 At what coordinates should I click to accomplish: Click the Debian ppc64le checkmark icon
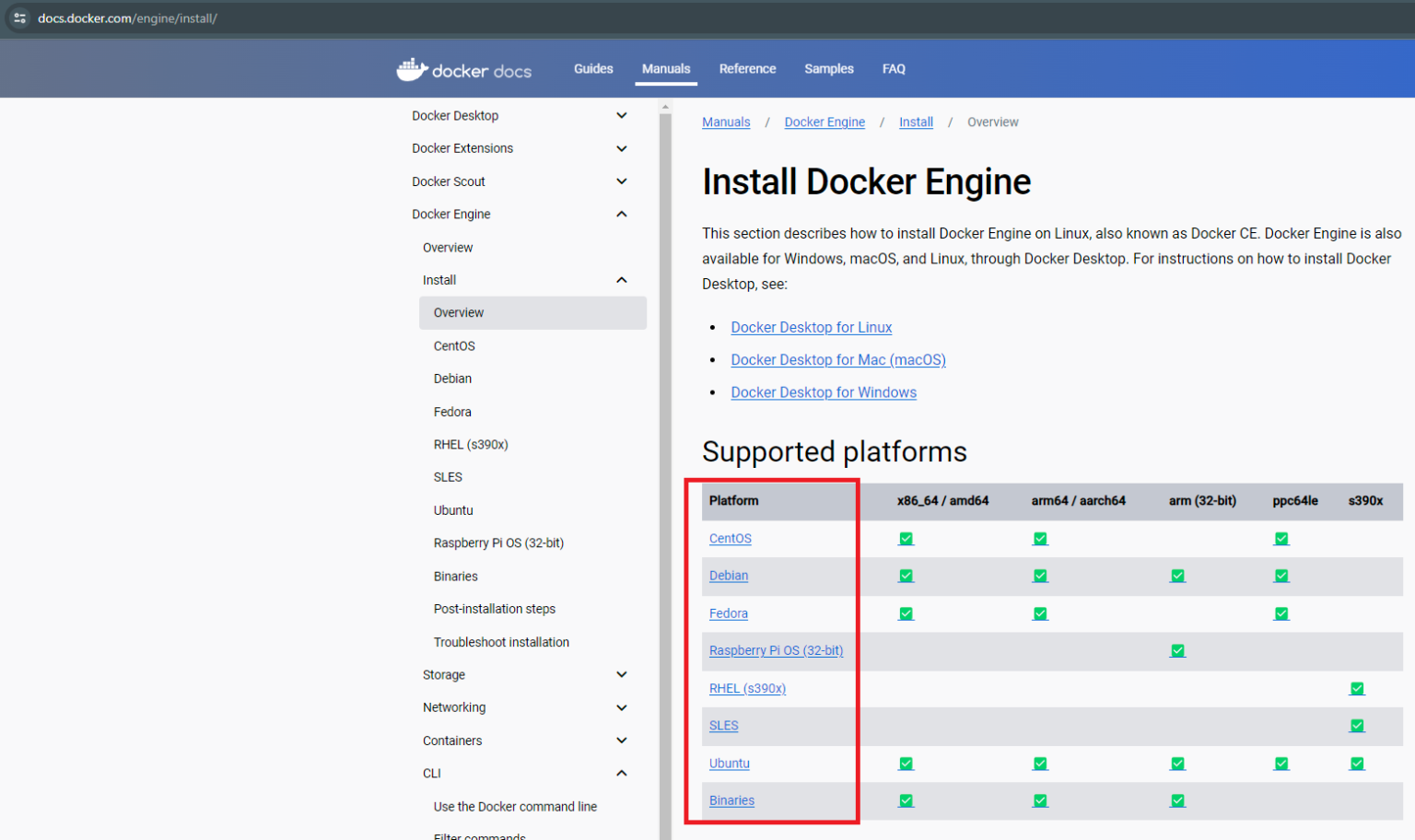pos(1281,575)
